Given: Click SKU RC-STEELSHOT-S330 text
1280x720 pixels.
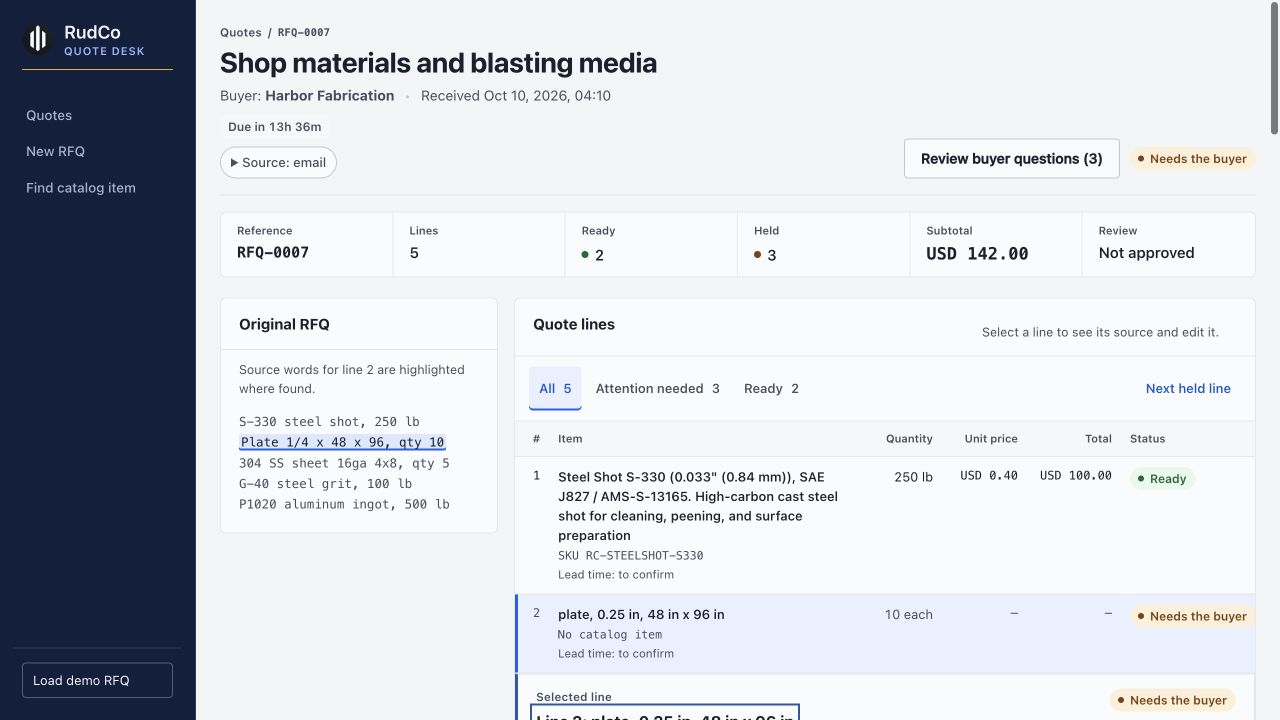Looking at the screenshot, I should [x=631, y=555].
